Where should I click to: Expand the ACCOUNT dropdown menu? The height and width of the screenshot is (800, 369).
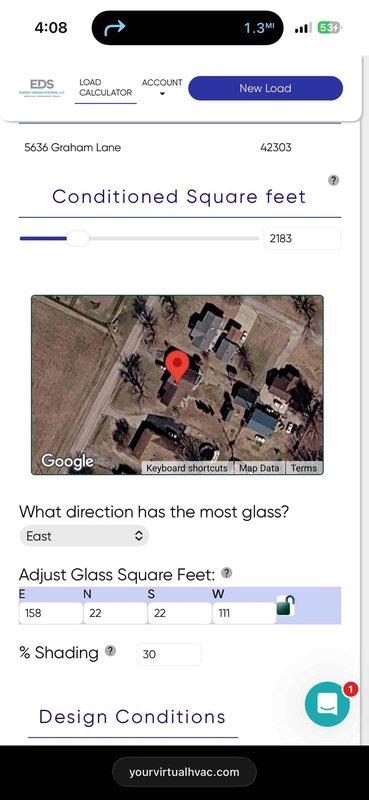coord(162,87)
